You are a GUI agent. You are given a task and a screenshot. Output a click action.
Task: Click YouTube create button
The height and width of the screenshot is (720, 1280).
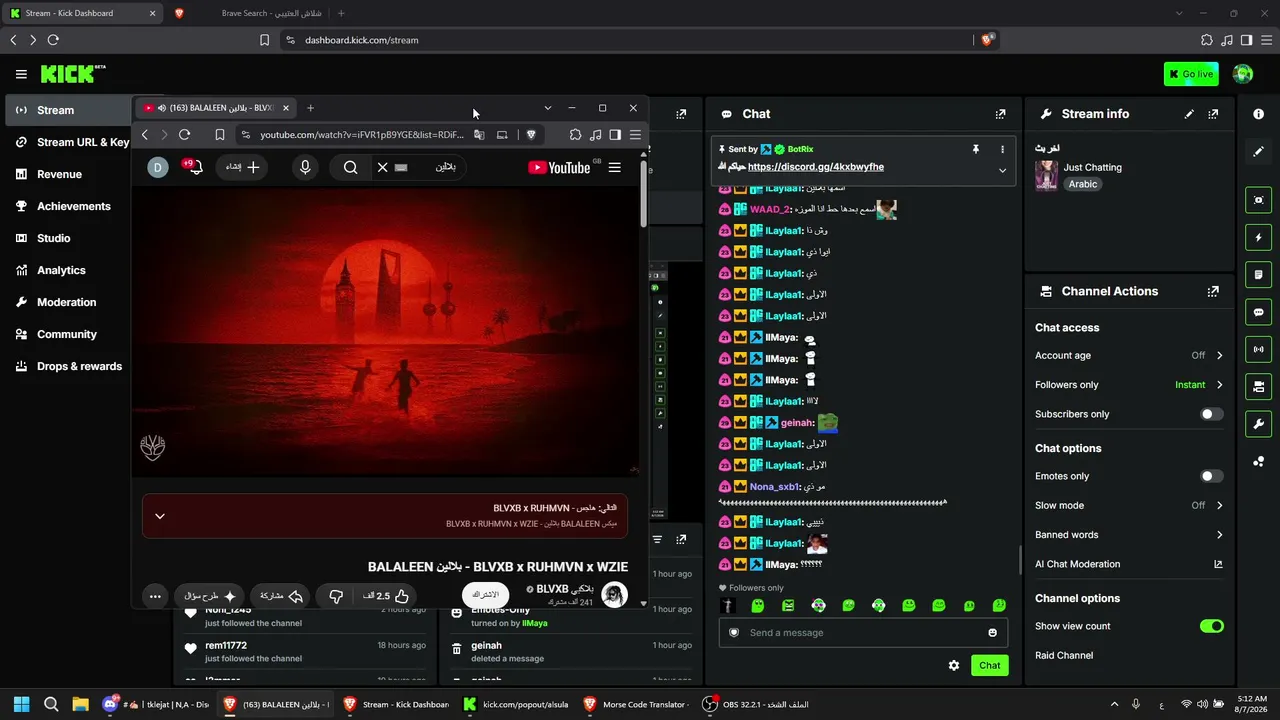point(243,167)
